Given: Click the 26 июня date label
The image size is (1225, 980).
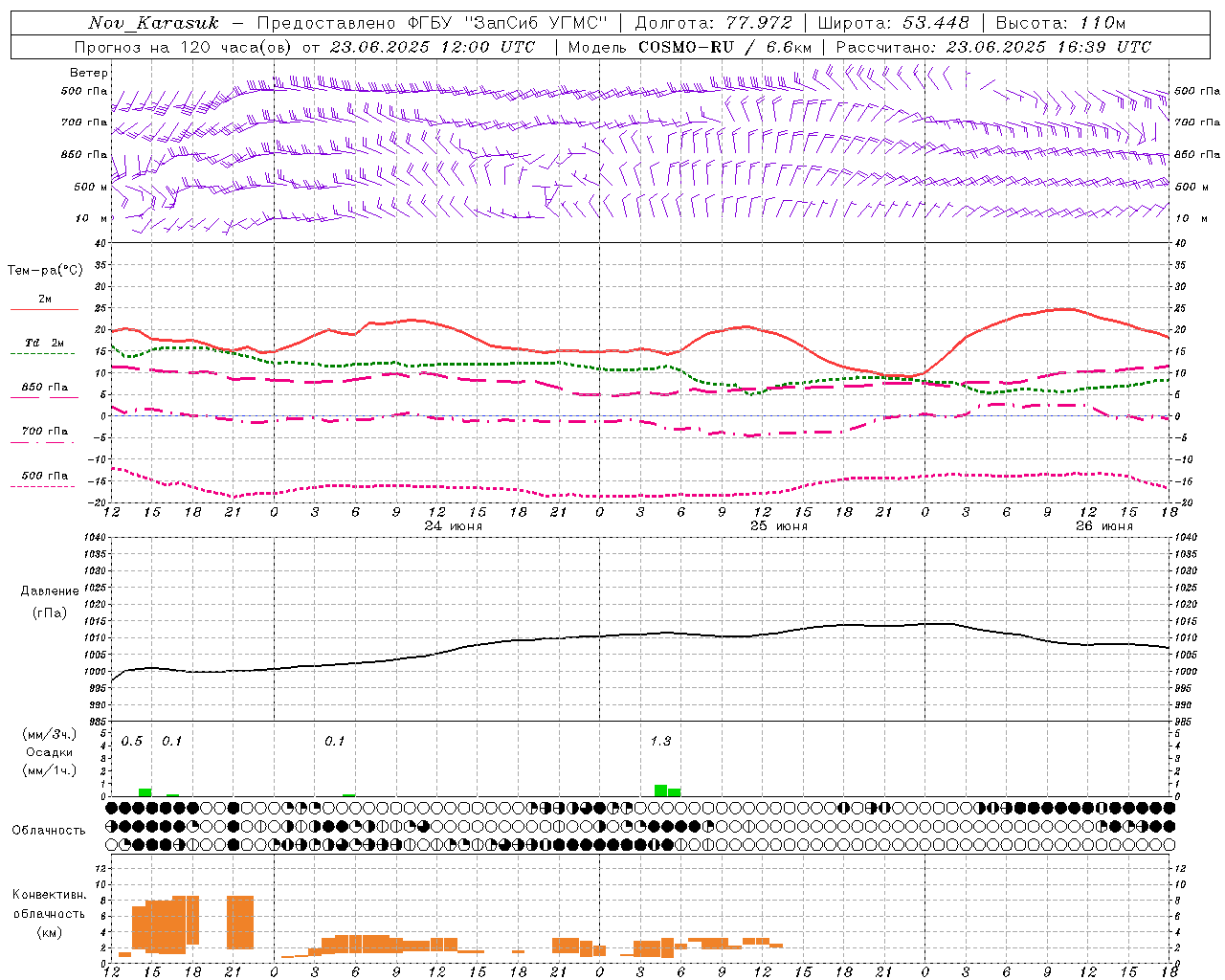Looking at the screenshot, I should pos(1104,526).
